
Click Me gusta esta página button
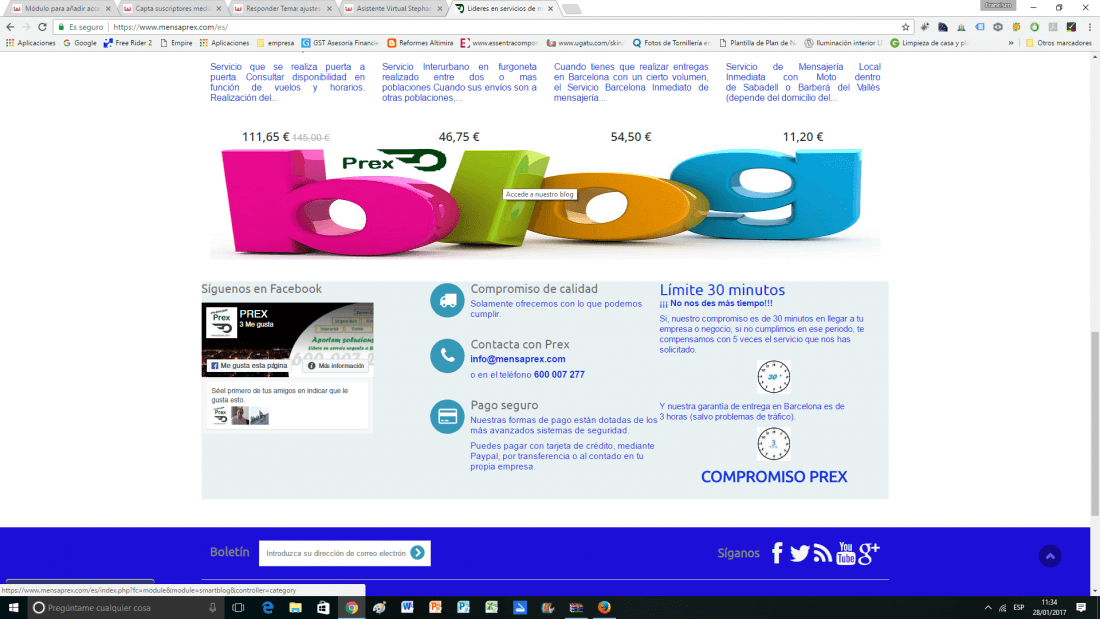(249, 366)
